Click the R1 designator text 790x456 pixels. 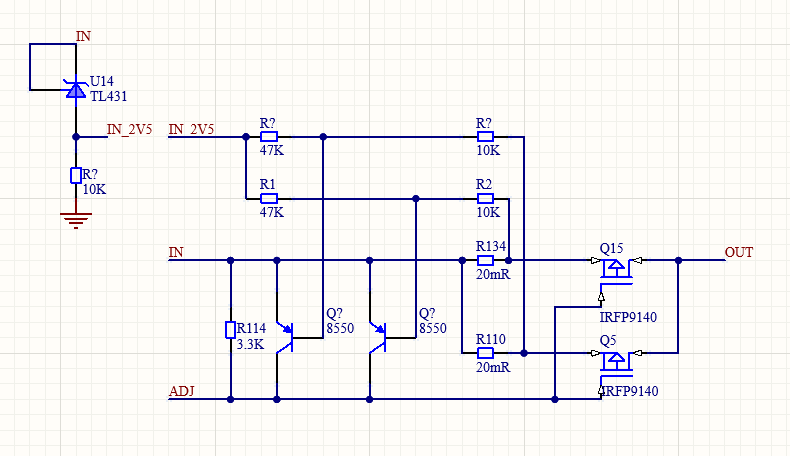267,184
